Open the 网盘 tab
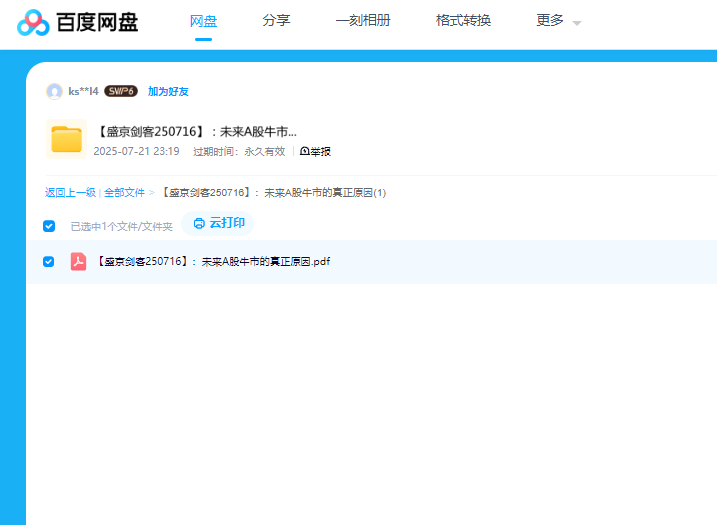The height and width of the screenshot is (525, 717). [203, 21]
